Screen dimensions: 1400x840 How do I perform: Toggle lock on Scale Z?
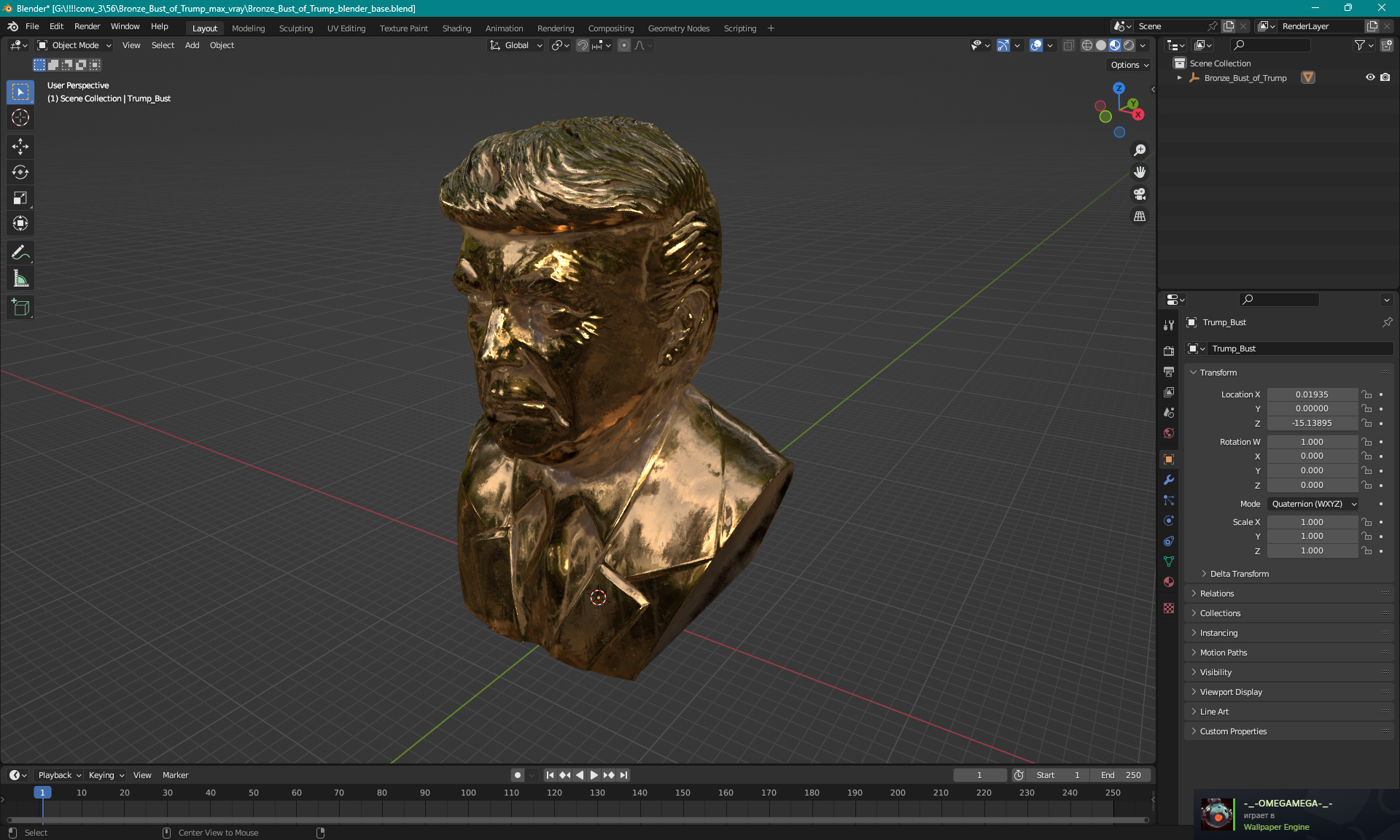(x=1367, y=551)
